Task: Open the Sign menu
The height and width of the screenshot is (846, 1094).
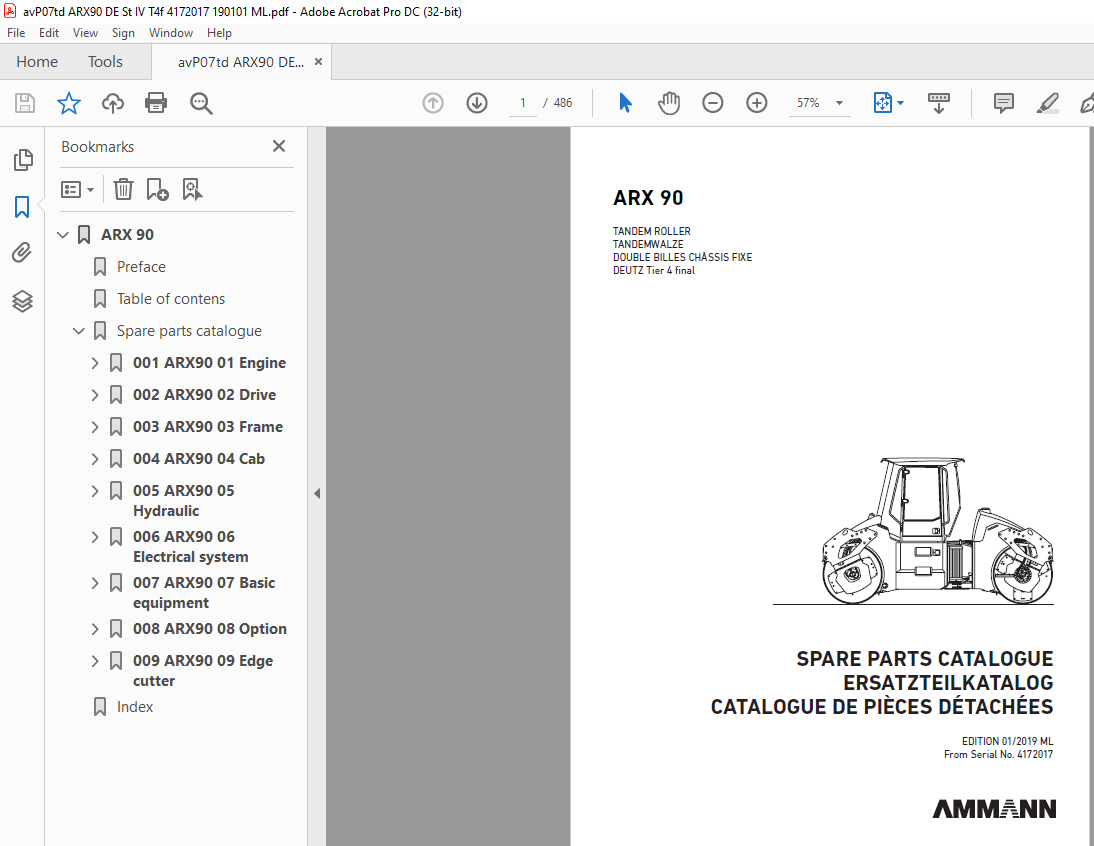Action: 123,33
